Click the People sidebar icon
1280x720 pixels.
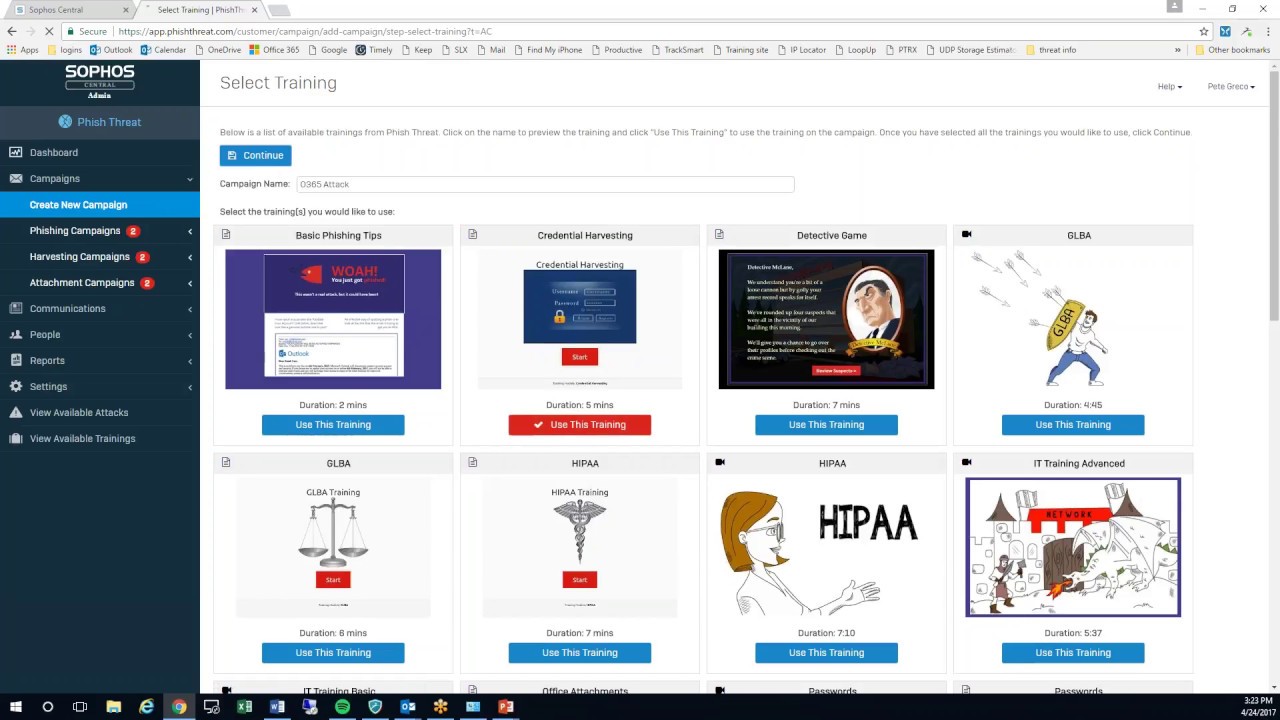click(x=16, y=334)
